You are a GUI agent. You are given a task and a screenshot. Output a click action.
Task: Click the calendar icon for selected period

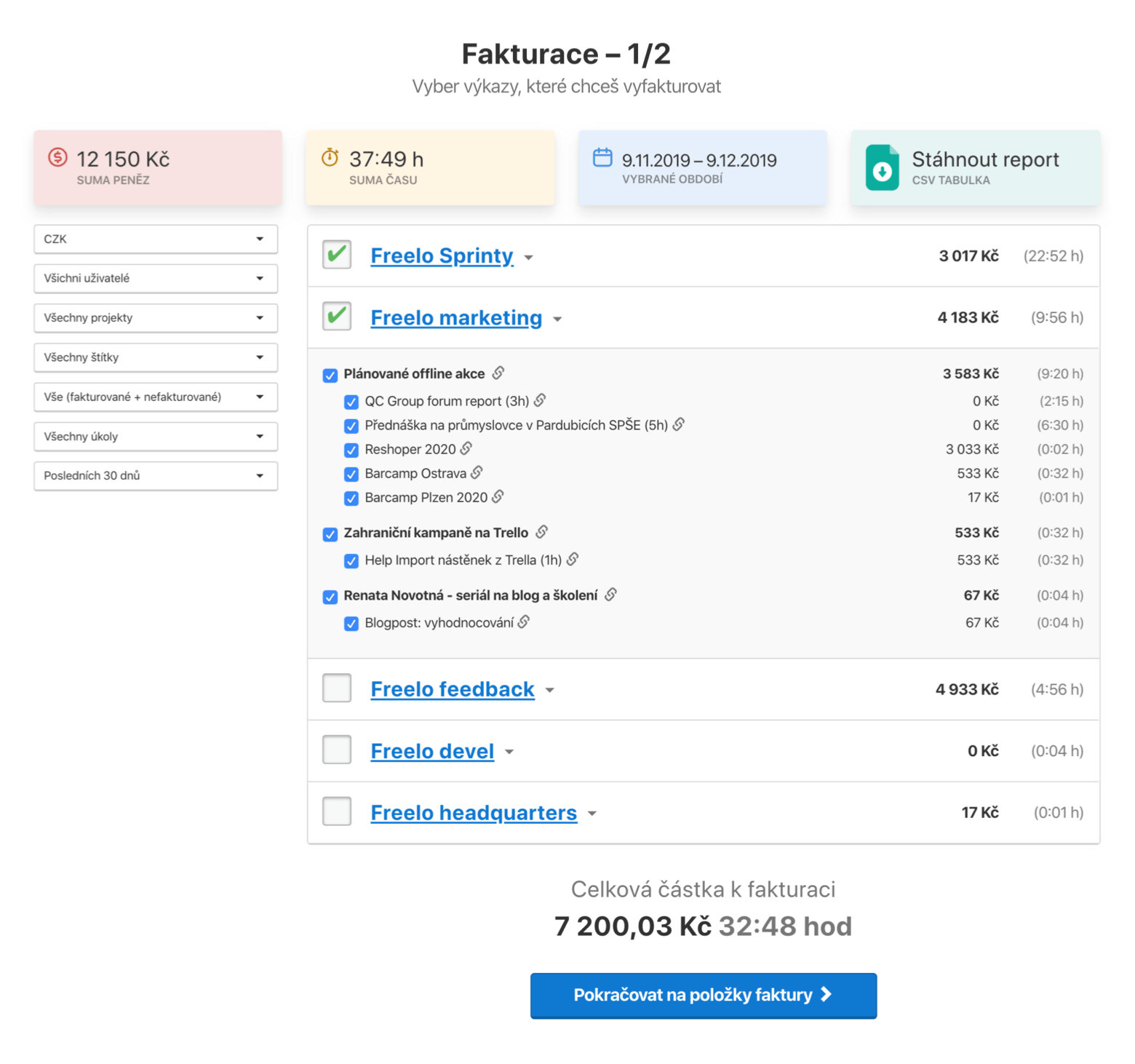(602, 157)
